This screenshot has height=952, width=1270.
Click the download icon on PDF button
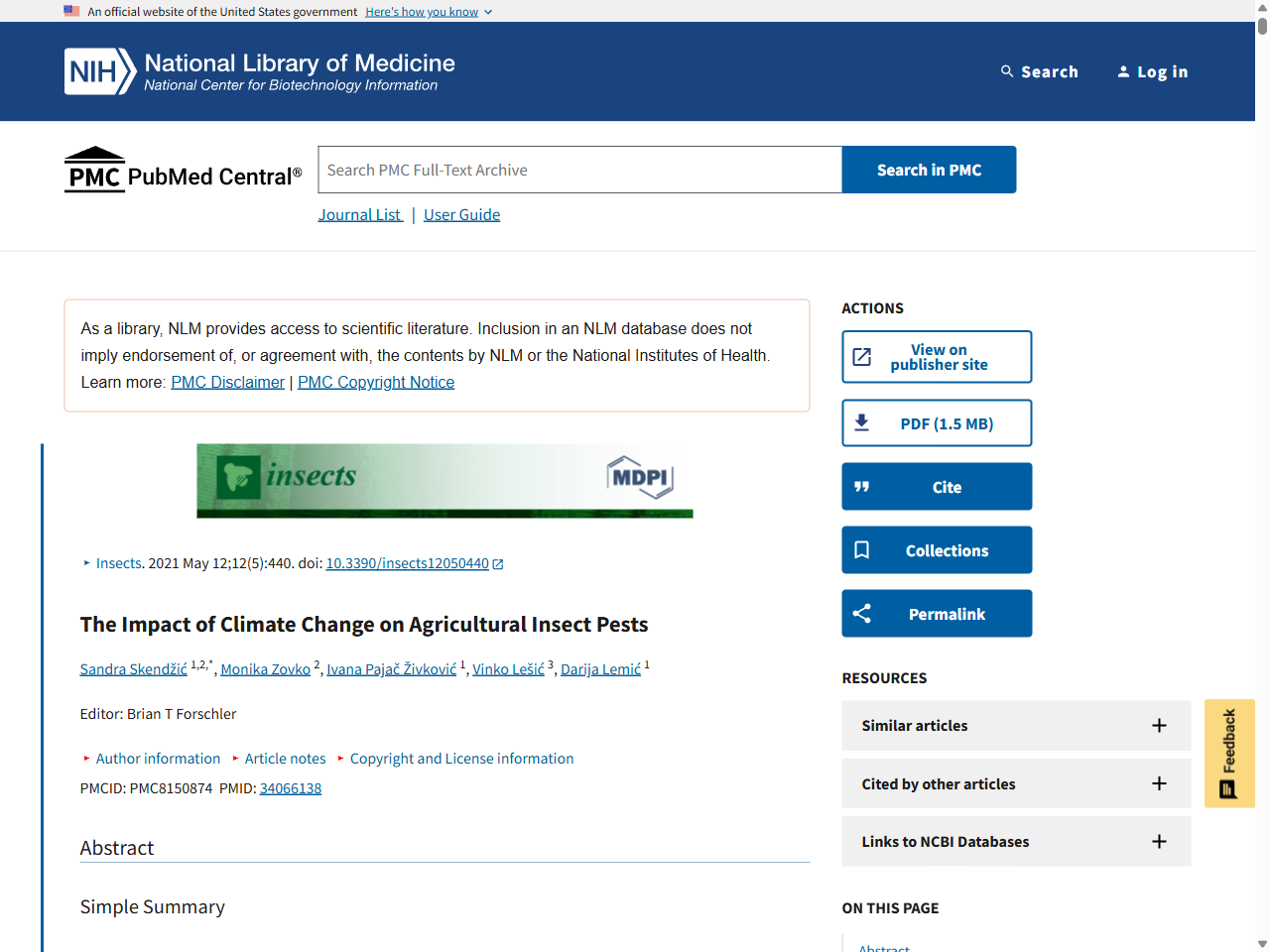pyautogui.click(x=862, y=423)
